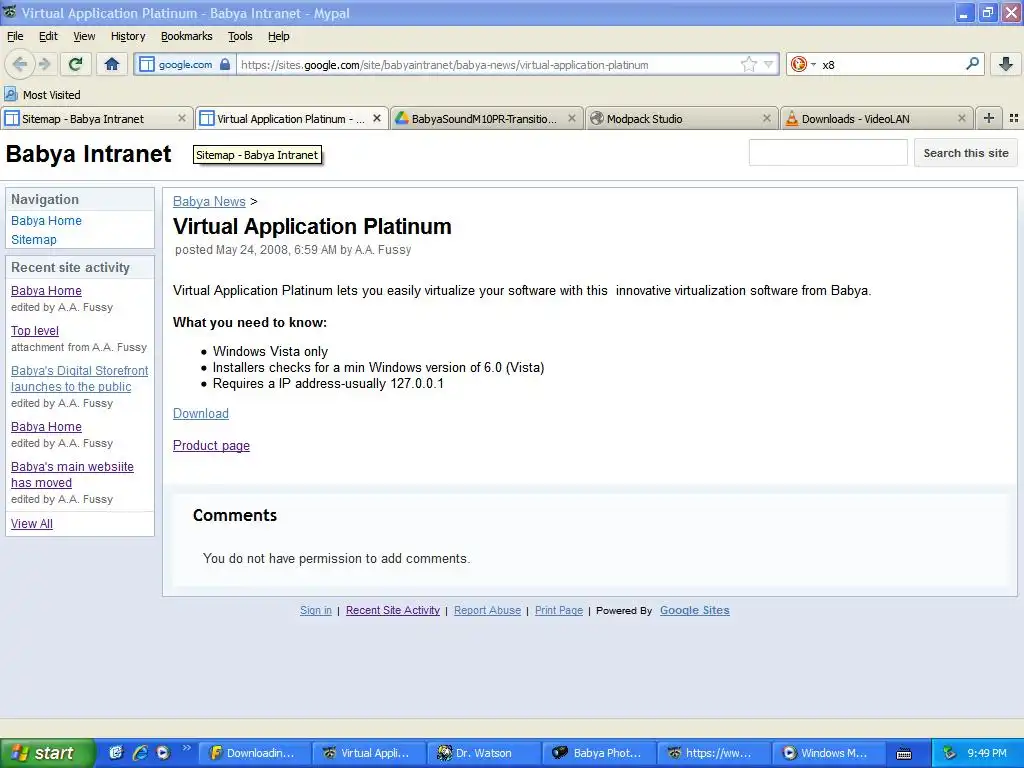
Task: Open Top level activity link
Action: pyautogui.click(x=35, y=331)
